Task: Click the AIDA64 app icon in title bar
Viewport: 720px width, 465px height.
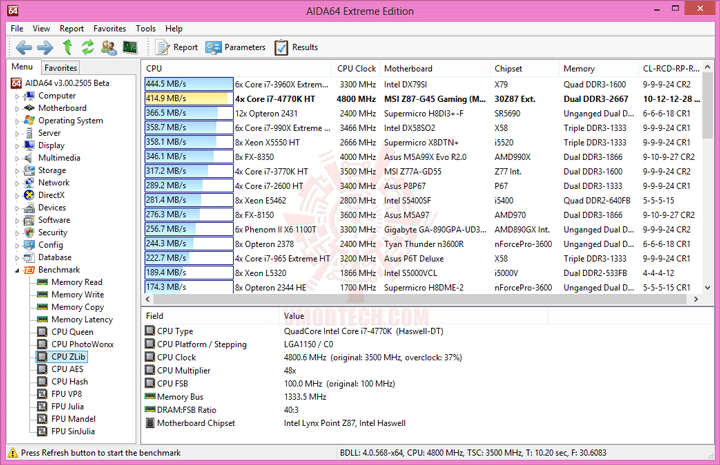Action: coord(13,11)
